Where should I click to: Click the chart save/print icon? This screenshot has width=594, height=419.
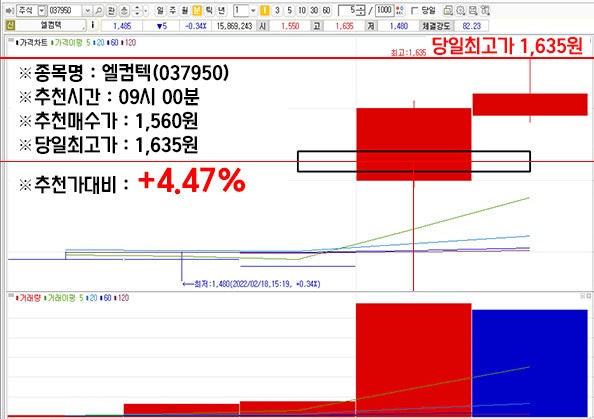pyautogui.click(x=473, y=11)
